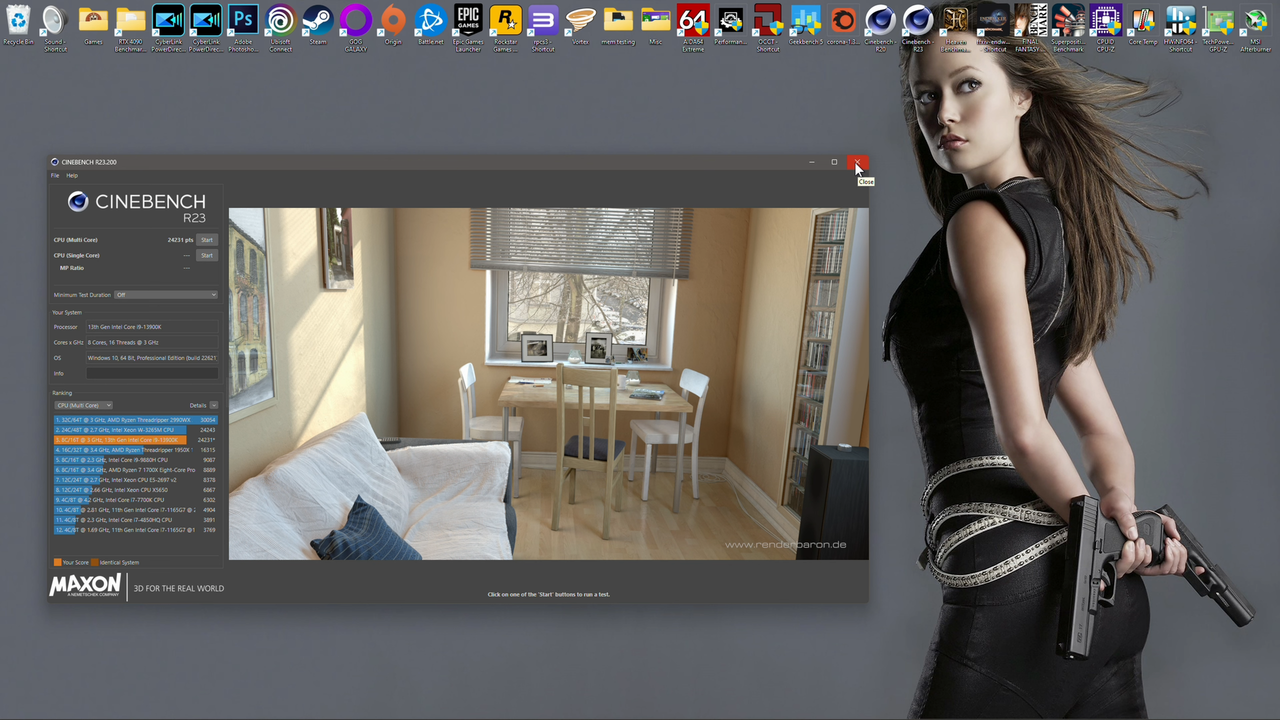
Task: Select Intel Core i7-4850HQ ranking row
Action: click(135, 520)
